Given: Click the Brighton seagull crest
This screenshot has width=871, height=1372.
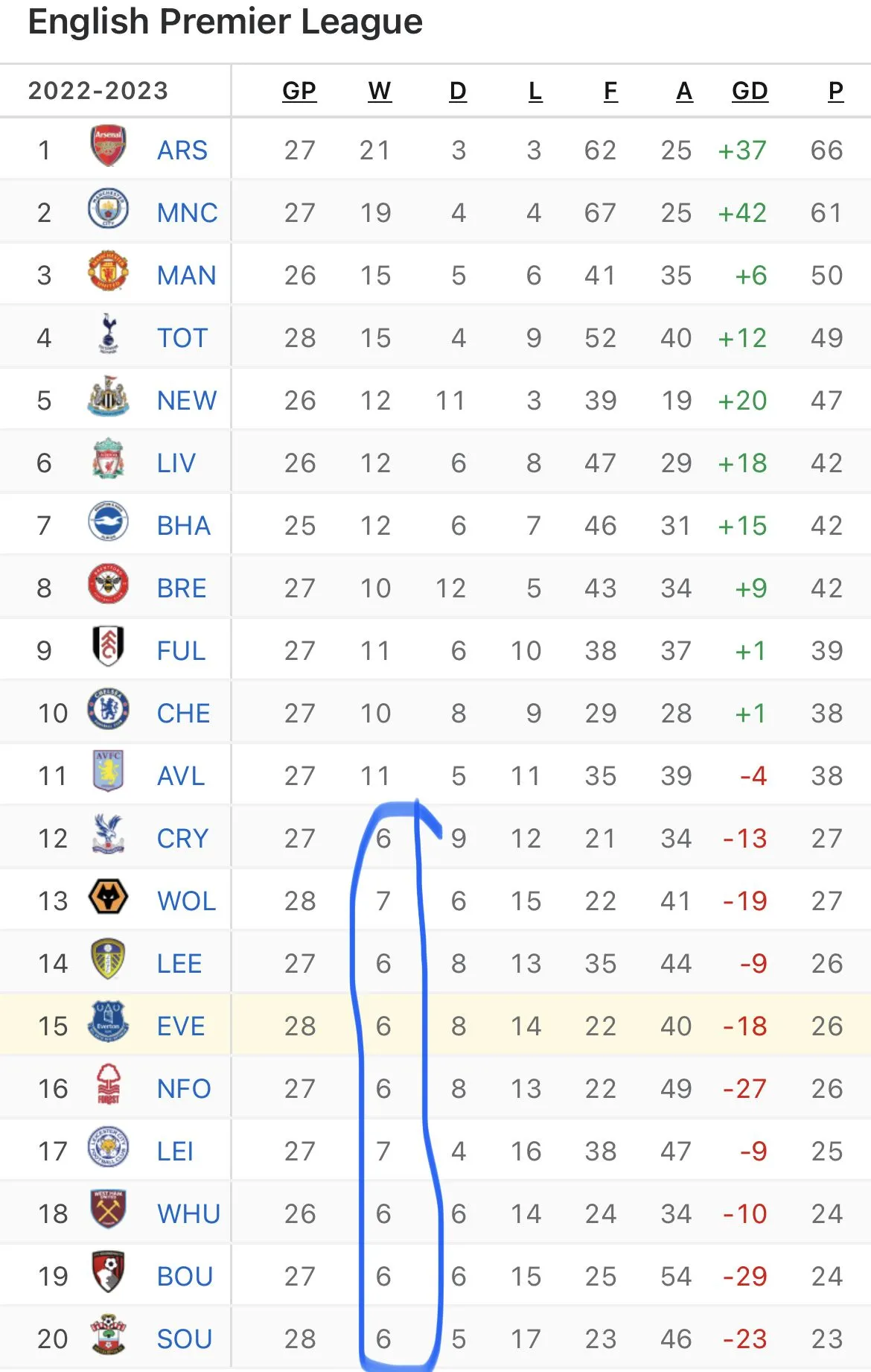Looking at the screenshot, I should point(108,522).
